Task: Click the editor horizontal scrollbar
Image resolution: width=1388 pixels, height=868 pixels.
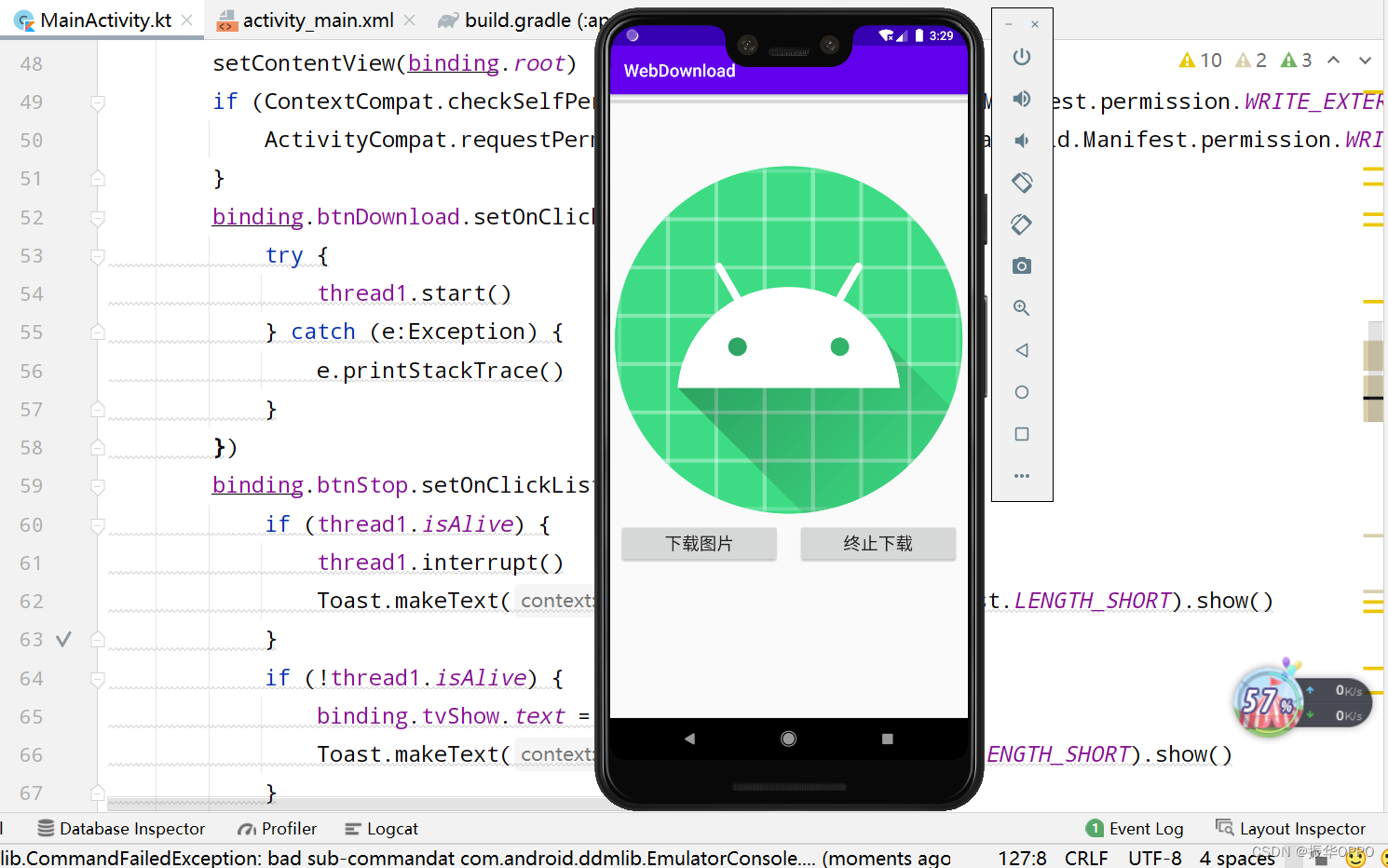Action: pos(350,803)
